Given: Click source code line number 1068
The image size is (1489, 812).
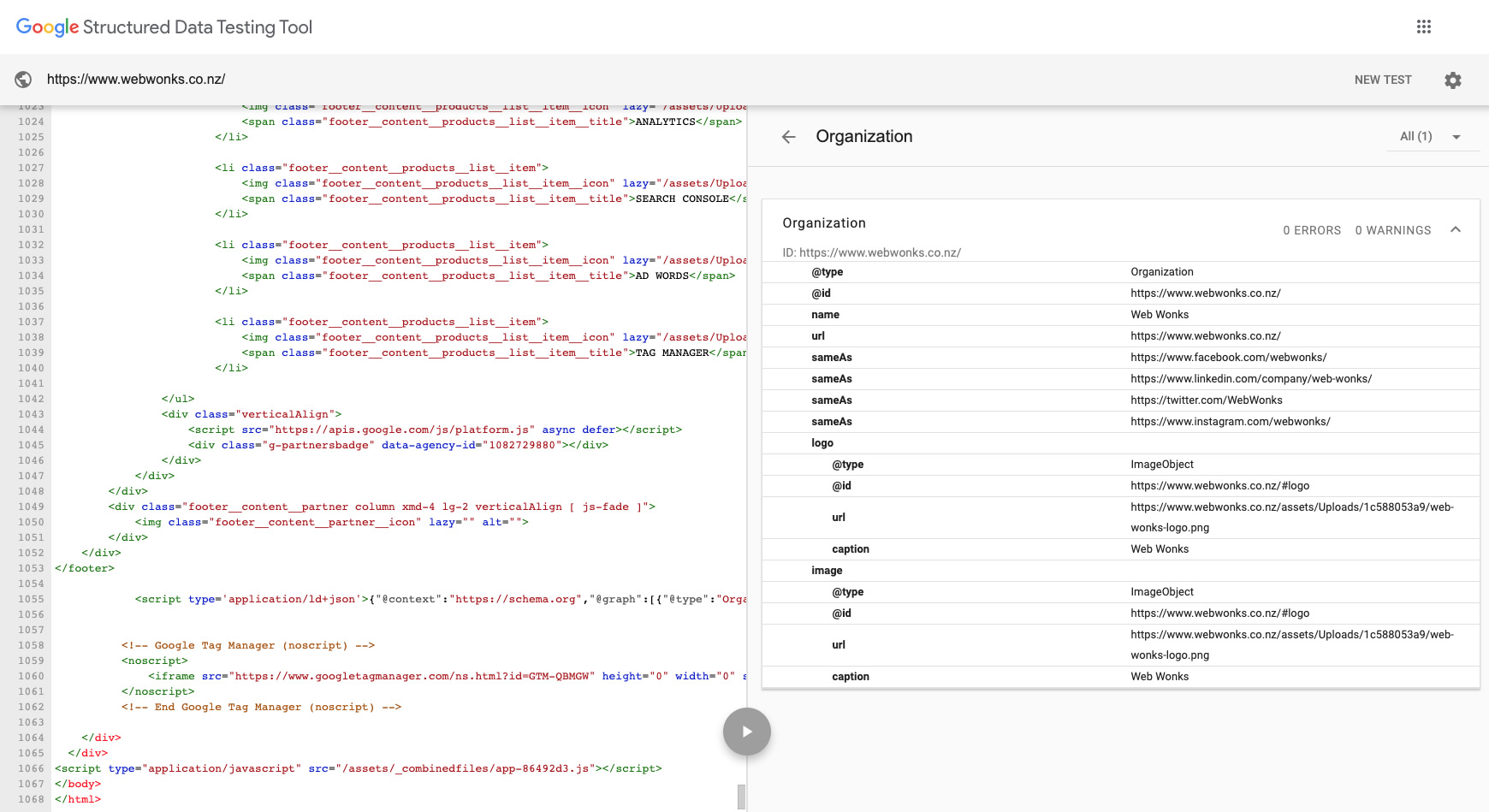Looking at the screenshot, I should pos(31,799).
